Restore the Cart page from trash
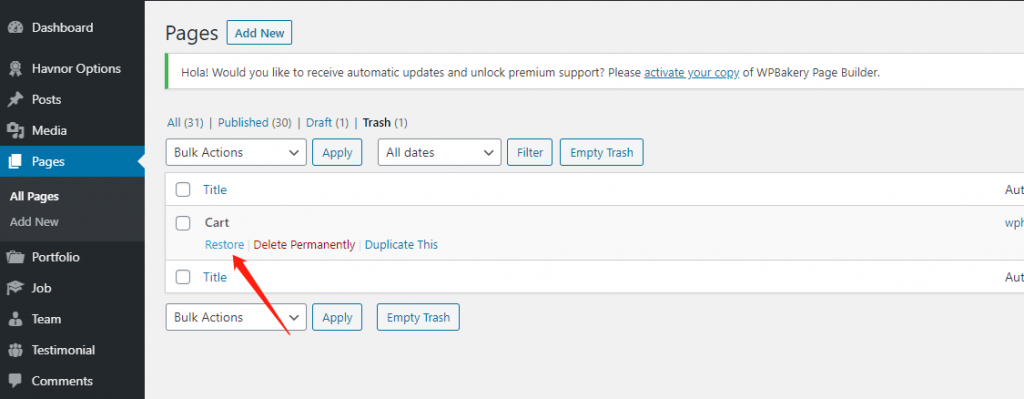The height and width of the screenshot is (399, 1024). 225,245
